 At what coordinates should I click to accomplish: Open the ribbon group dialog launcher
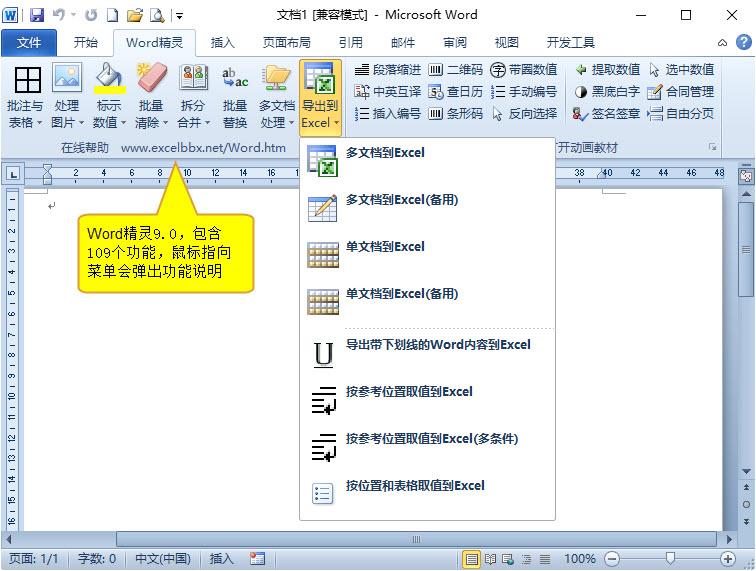click(712, 147)
